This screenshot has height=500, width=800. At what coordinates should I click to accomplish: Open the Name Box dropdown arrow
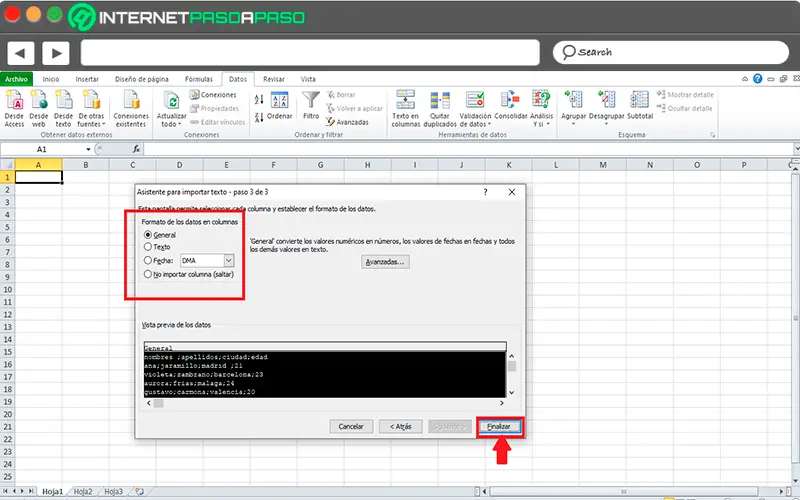pos(88,149)
